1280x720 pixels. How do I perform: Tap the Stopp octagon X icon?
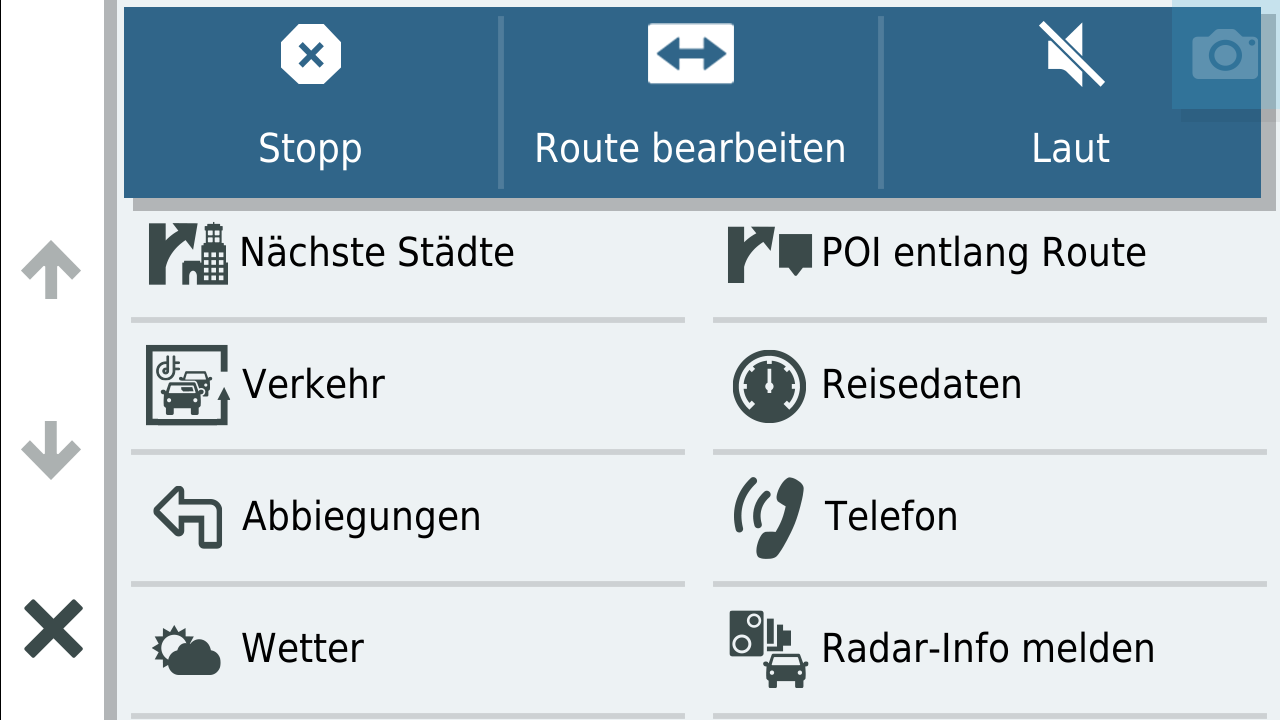(311, 54)
